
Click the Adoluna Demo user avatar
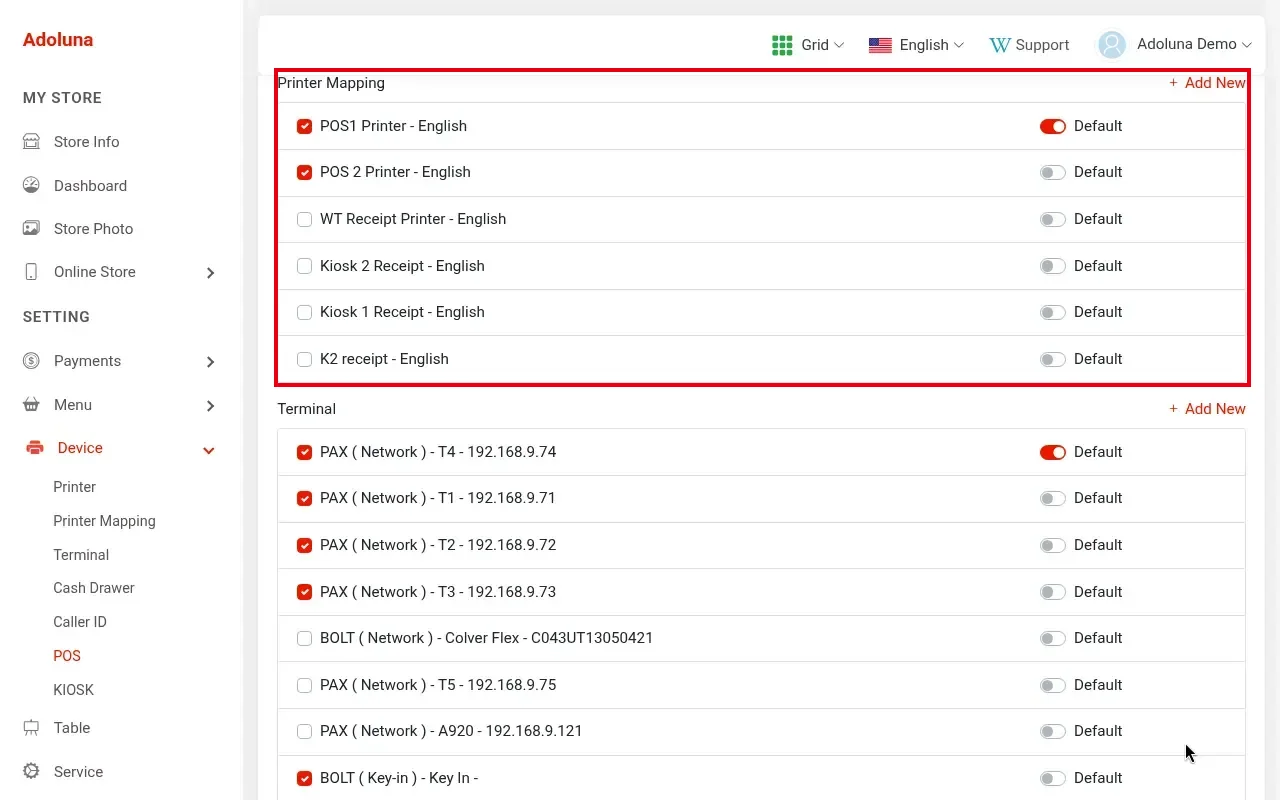1112,45
